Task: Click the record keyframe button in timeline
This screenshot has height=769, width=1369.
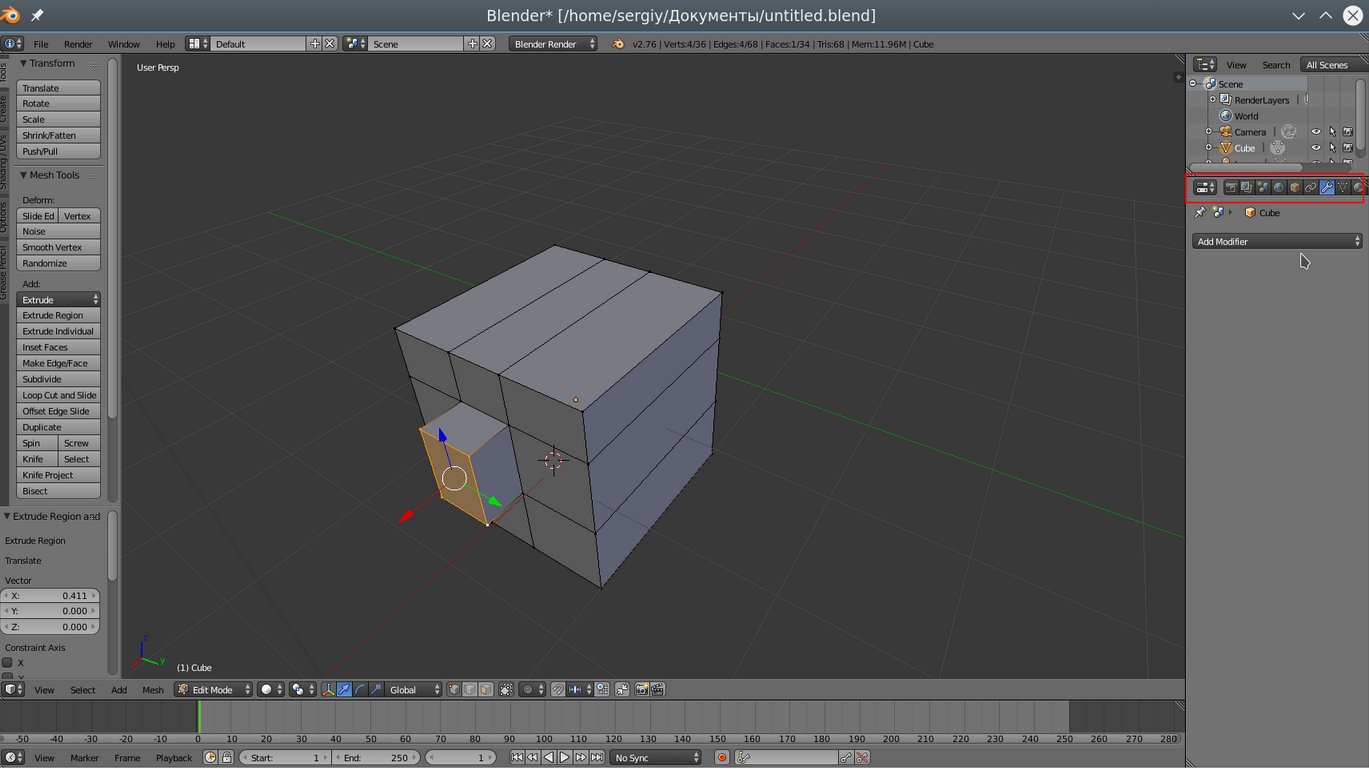Action: 722,758
